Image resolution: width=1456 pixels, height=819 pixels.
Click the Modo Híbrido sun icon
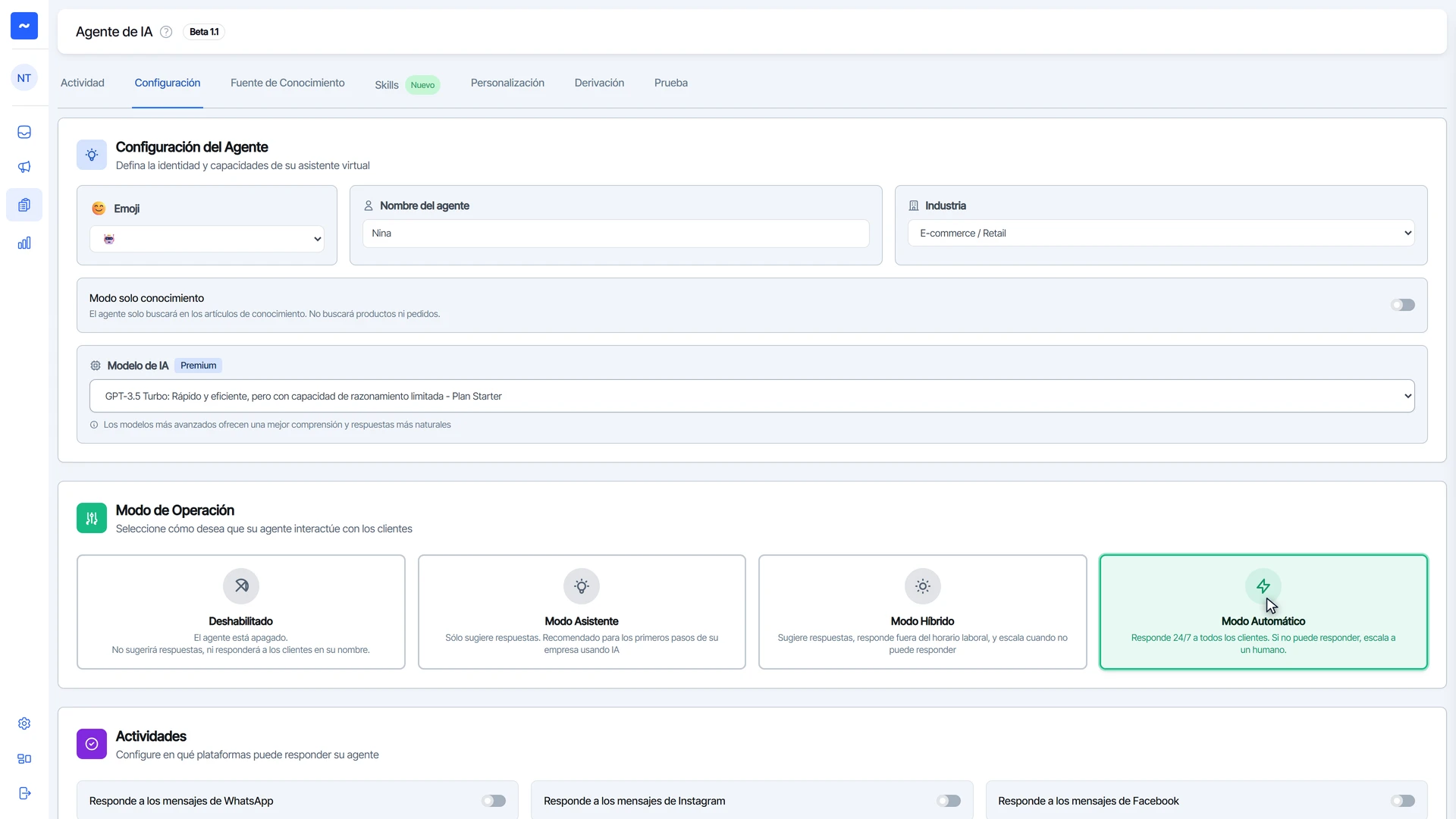click(923, 586)
